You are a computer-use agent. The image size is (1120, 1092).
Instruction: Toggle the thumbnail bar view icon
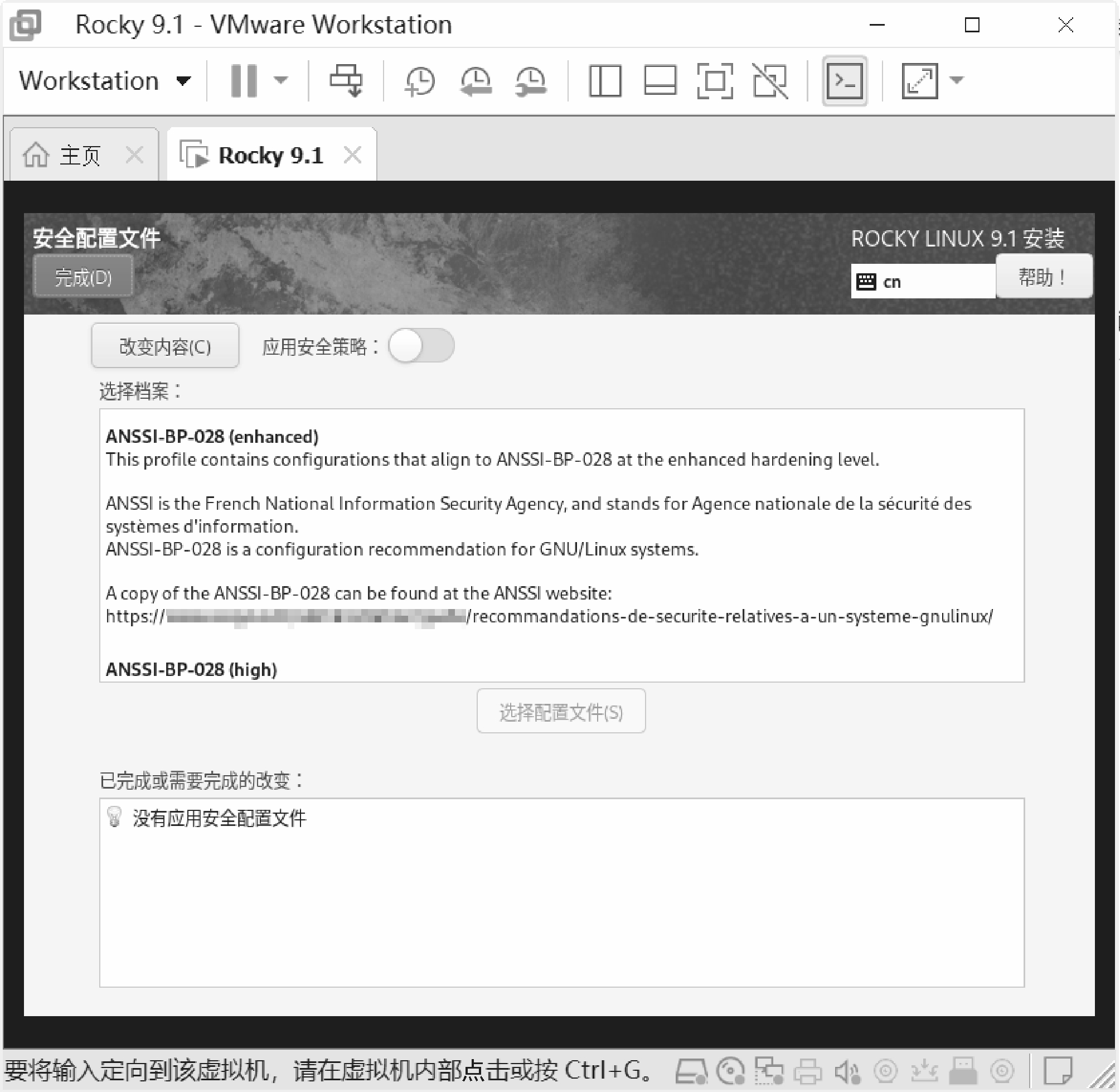click(660, 81)
